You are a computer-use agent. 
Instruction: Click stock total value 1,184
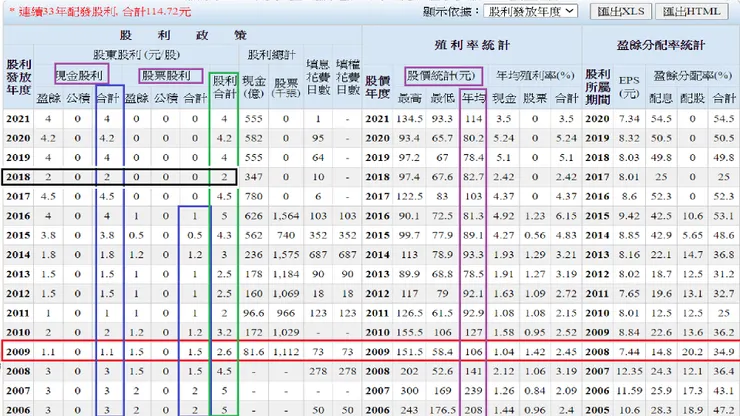(286, 274)
